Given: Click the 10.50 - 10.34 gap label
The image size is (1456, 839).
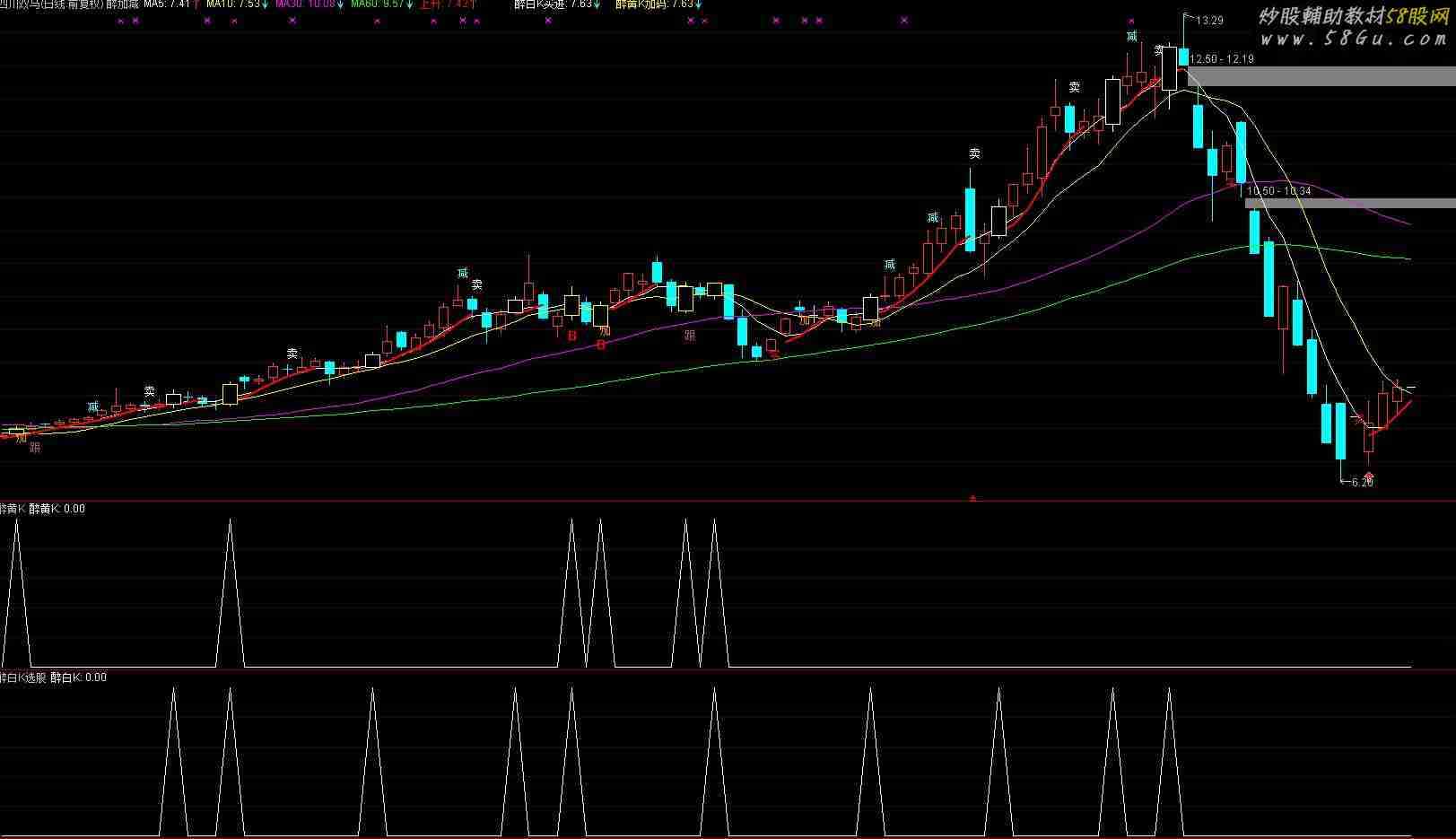Looking at the screenshot, I should (1279, 191).
